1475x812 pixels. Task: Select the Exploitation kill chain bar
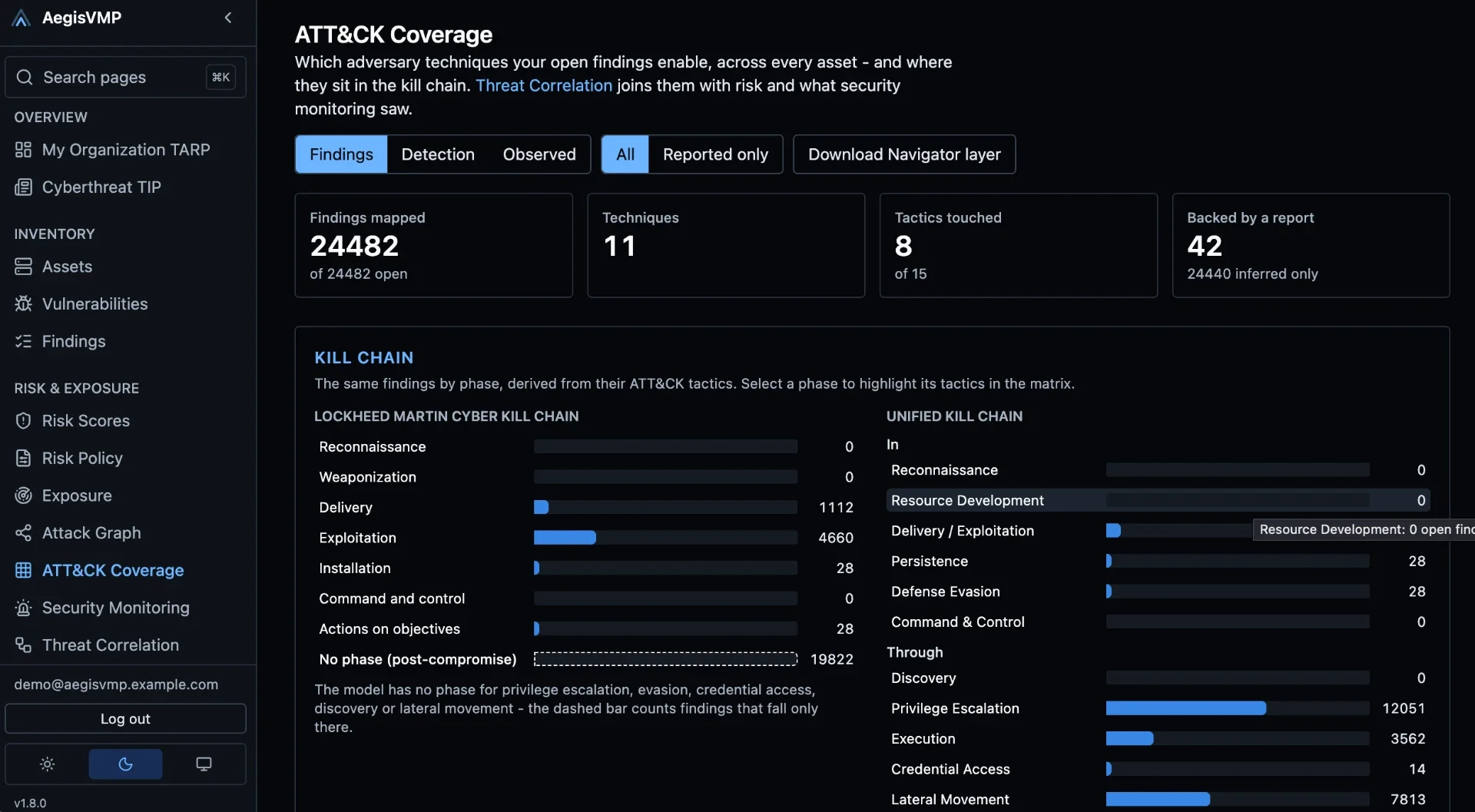(x=665, y=538)
